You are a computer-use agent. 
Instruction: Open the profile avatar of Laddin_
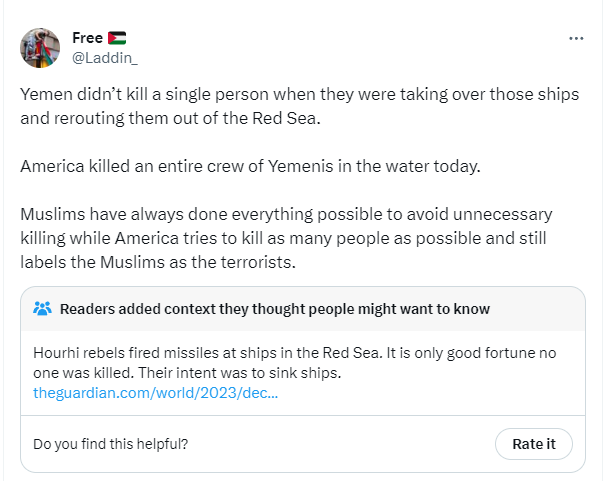pyautogui.click(x=40, y=48)
